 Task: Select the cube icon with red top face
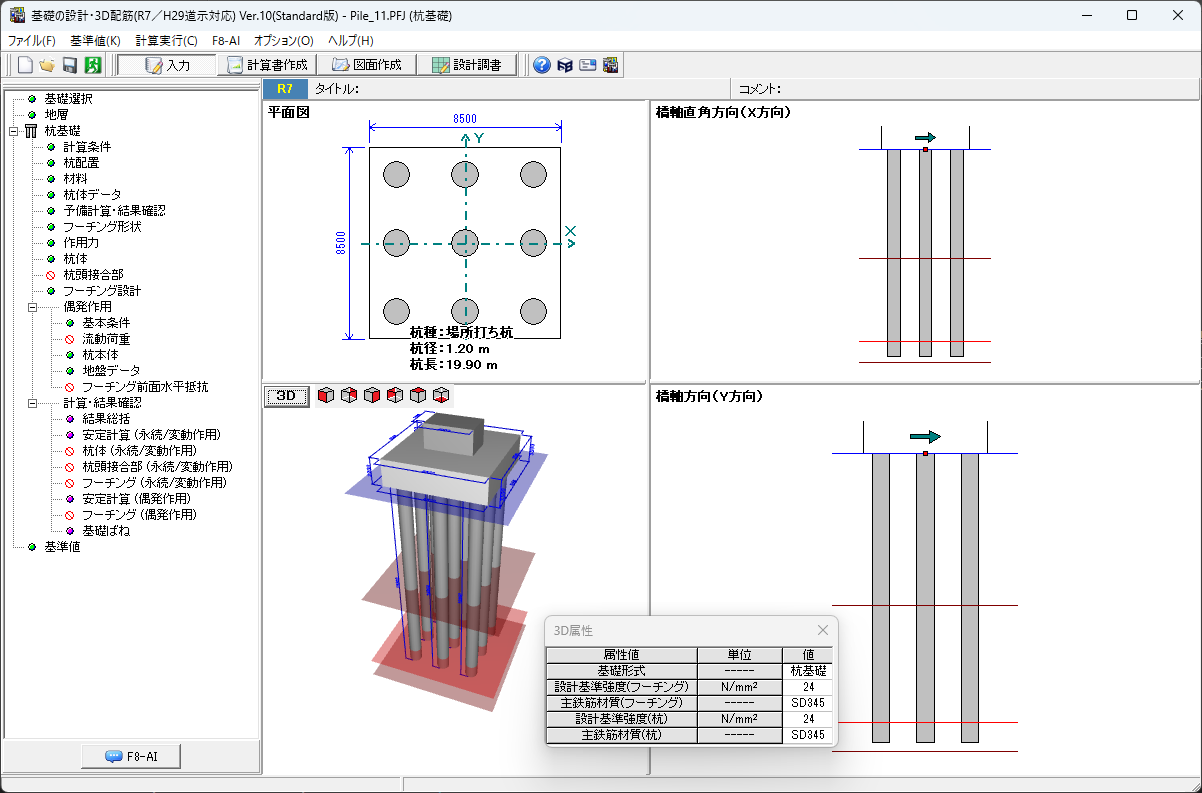[x=418, y=395]
